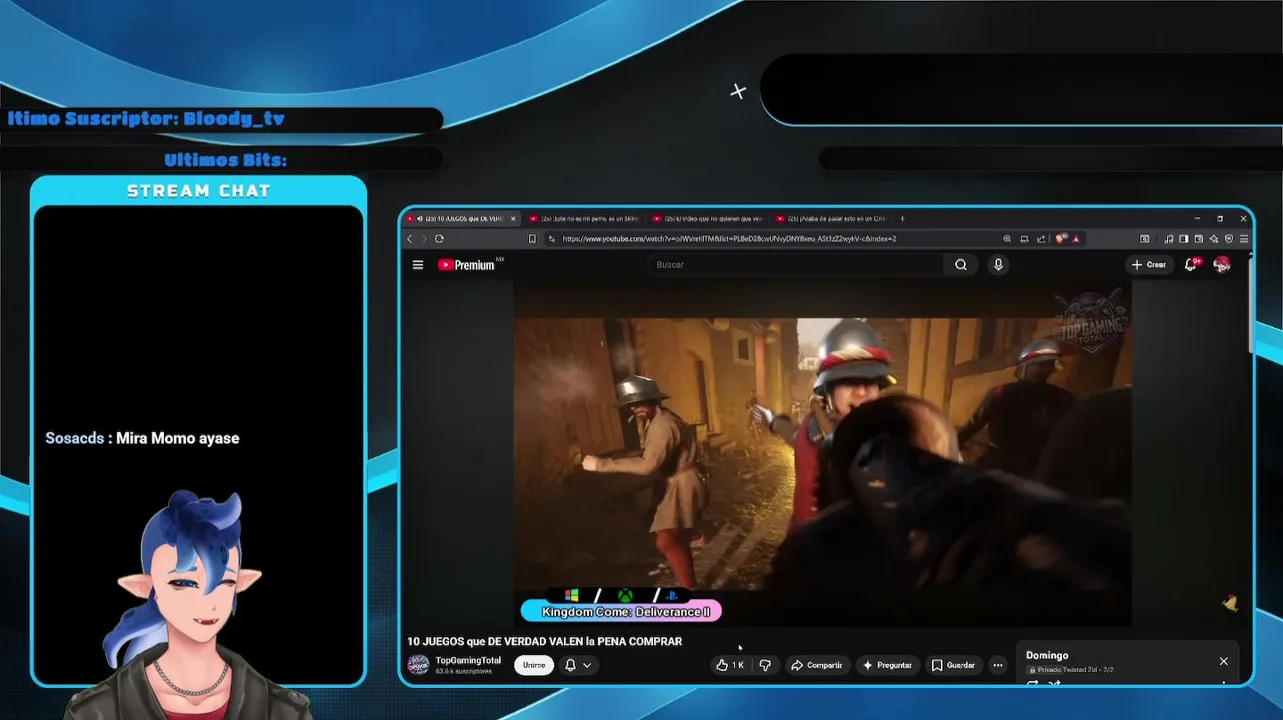Click the Buscar search input field
1283x720 pixels.
click(797, 265)
